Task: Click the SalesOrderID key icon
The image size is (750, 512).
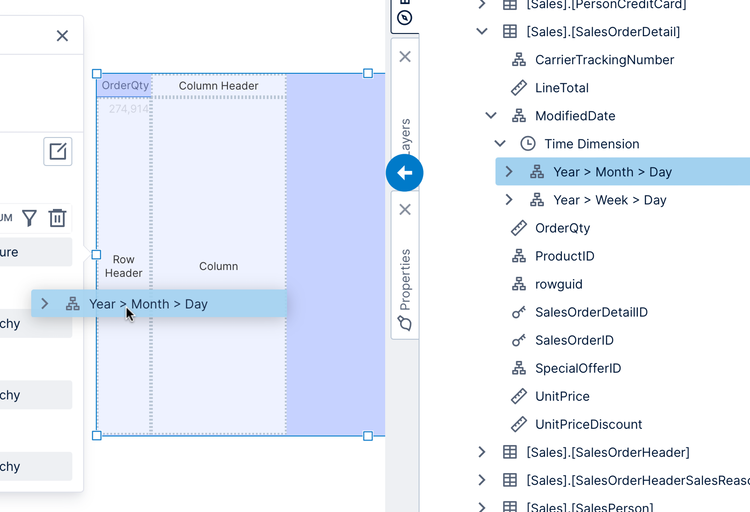Action: [x=518, y=340]
